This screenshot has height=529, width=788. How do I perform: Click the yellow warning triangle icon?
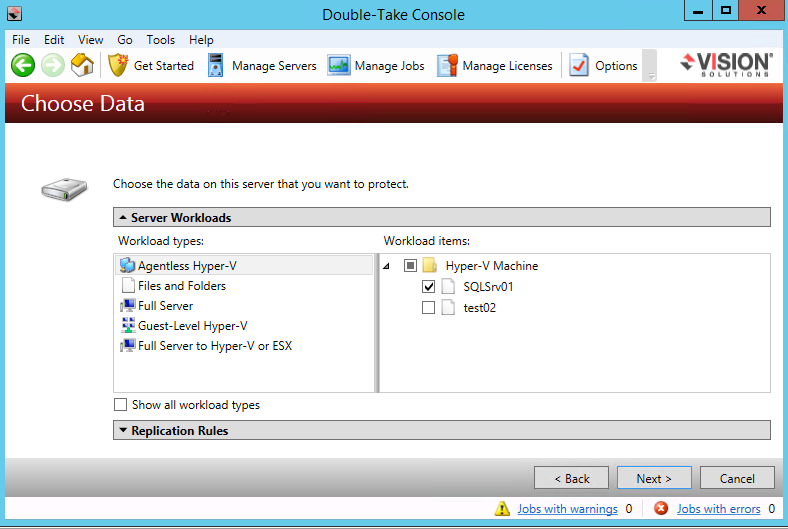pyautogui.click(x=502, y=508)
